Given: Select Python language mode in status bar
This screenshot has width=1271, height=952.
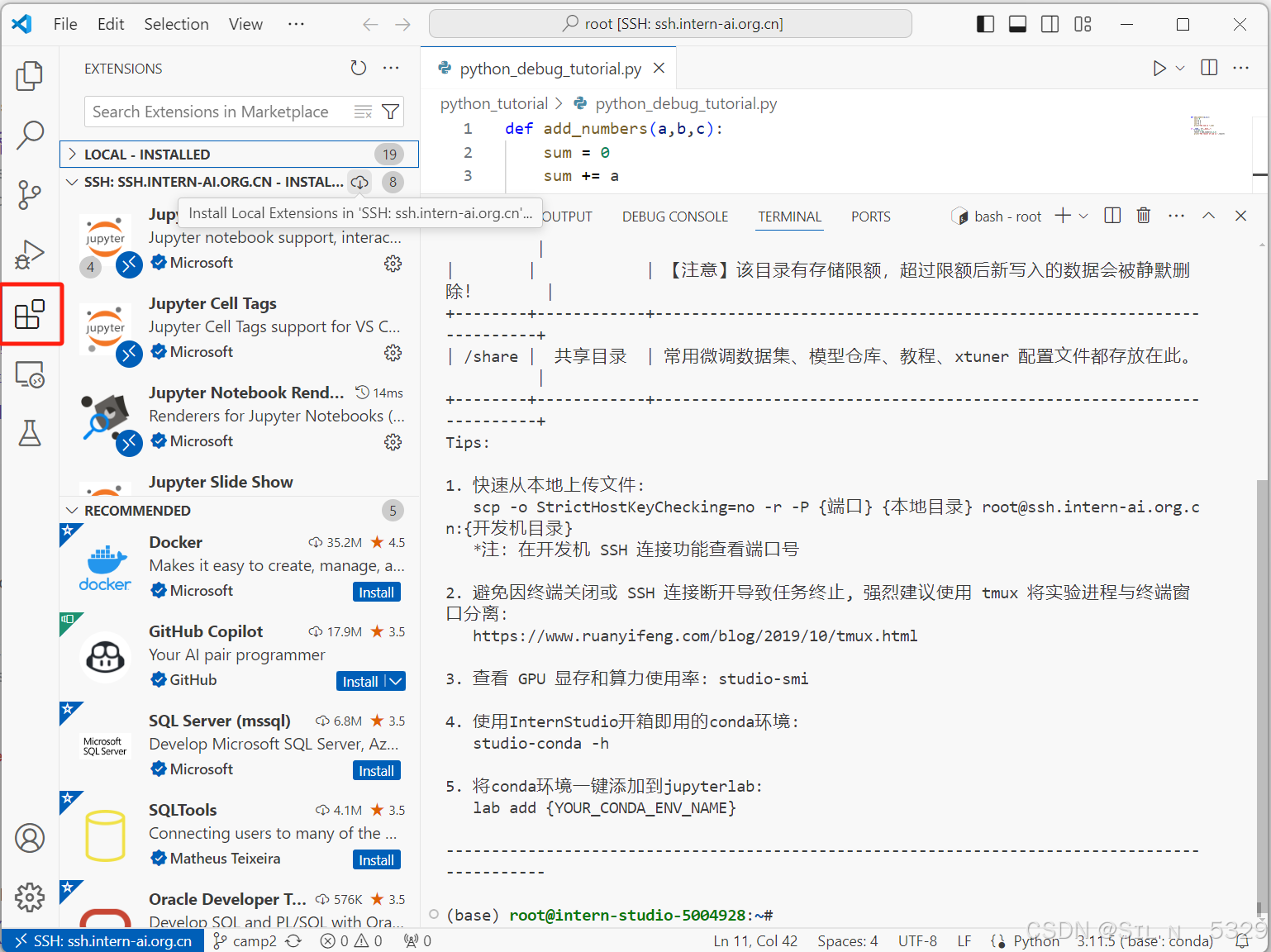Looking at the screenshot, I should click(1035, 940).
